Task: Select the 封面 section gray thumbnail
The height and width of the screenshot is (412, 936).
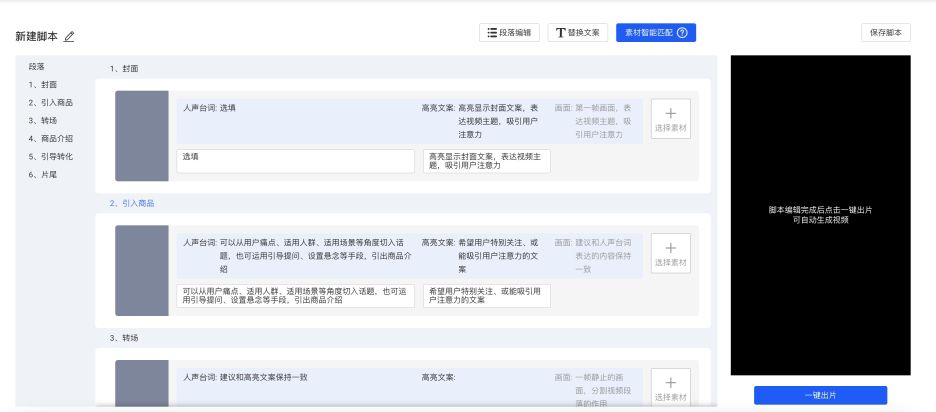Action: (x=142, y=136)
